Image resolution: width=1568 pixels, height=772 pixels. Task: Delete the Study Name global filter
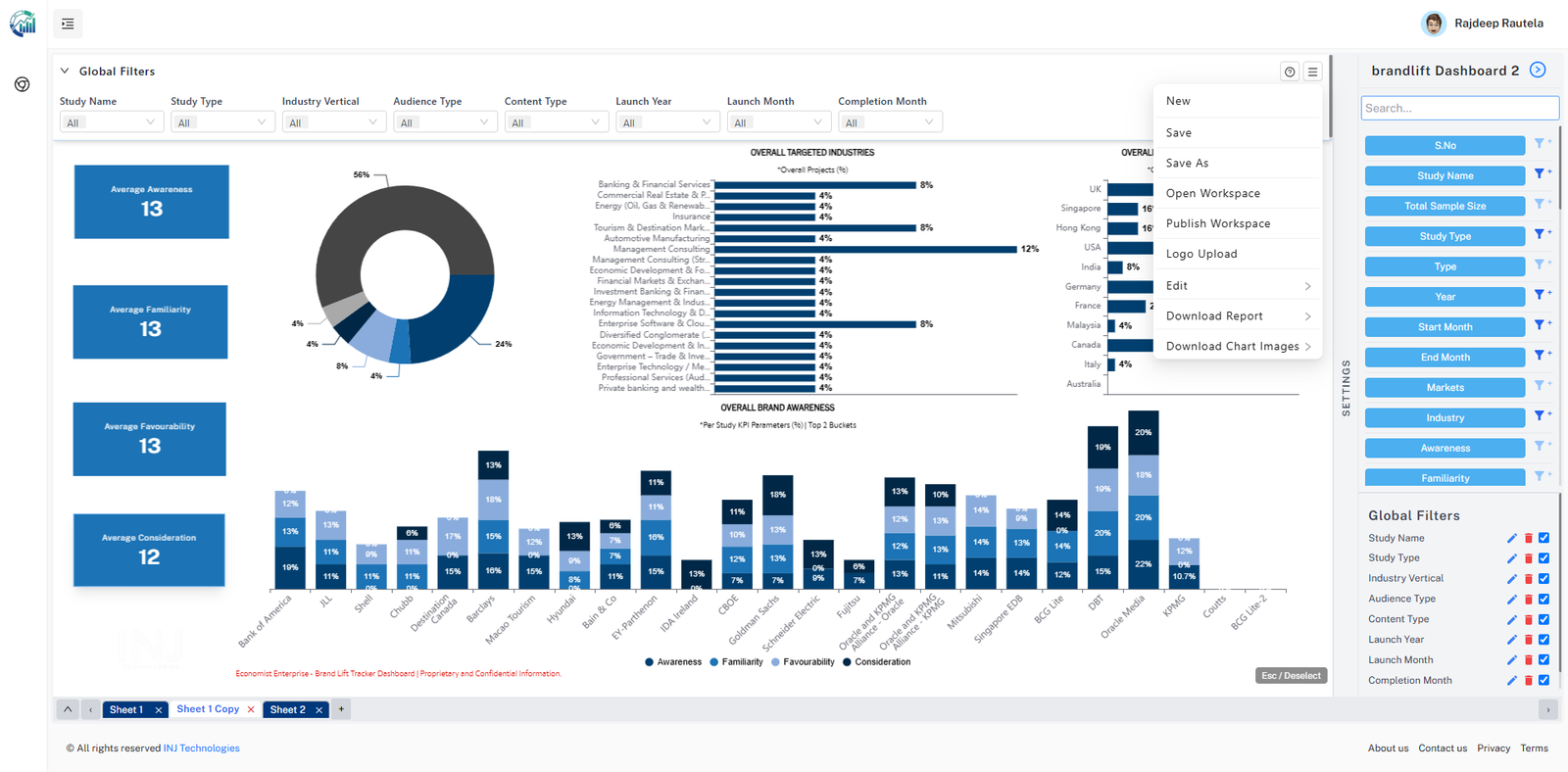click(1528, 538)
